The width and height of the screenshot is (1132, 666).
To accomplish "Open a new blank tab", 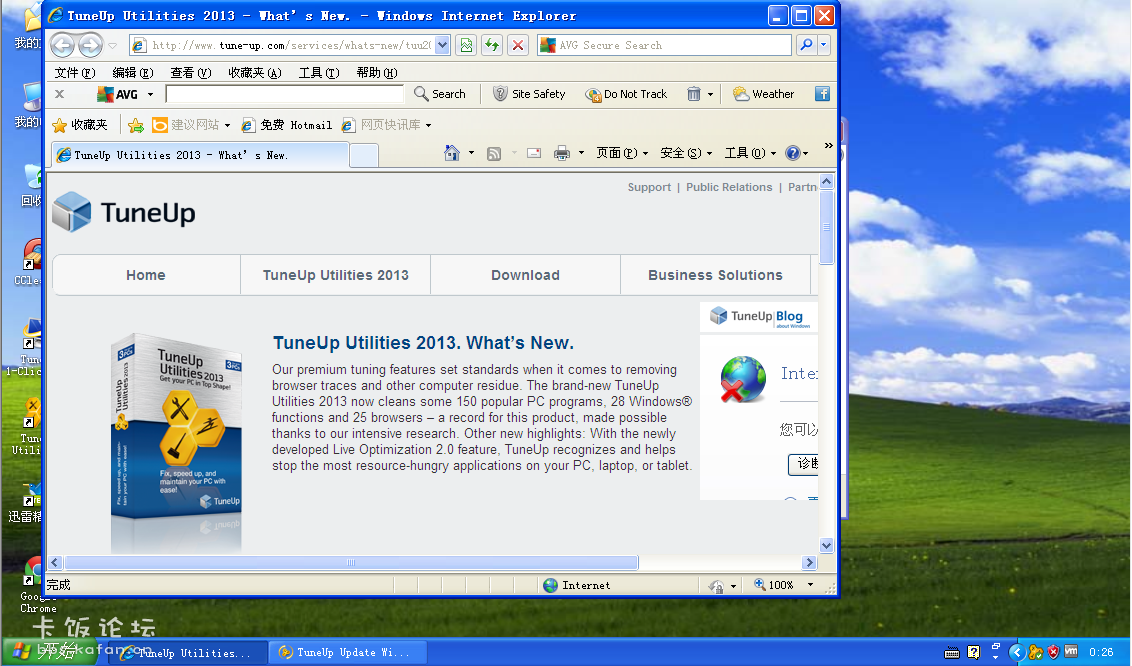I will point(364,155).
